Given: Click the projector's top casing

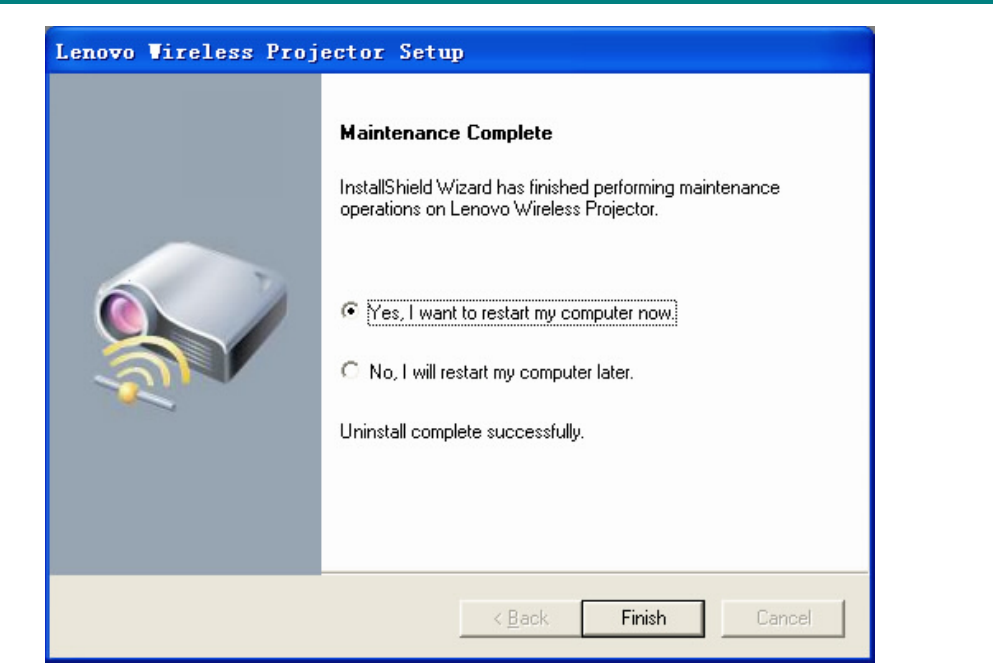Looking at the screenshot, I should pos(203,279).
